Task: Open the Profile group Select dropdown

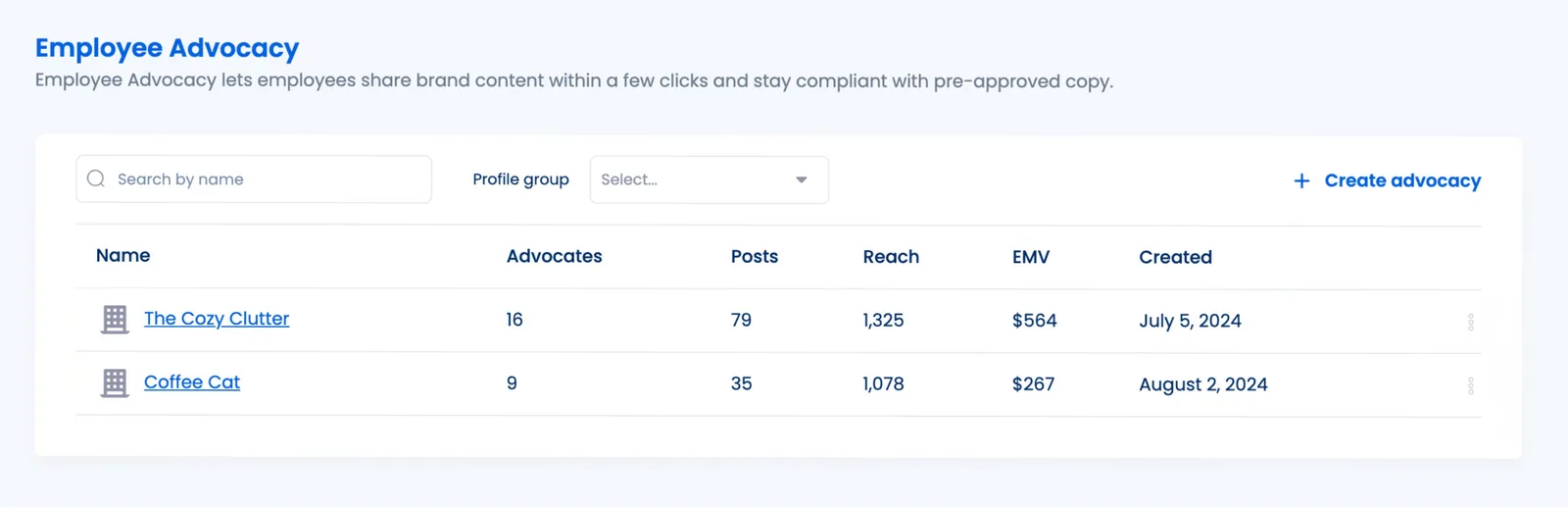Action: tap(696, 179)
